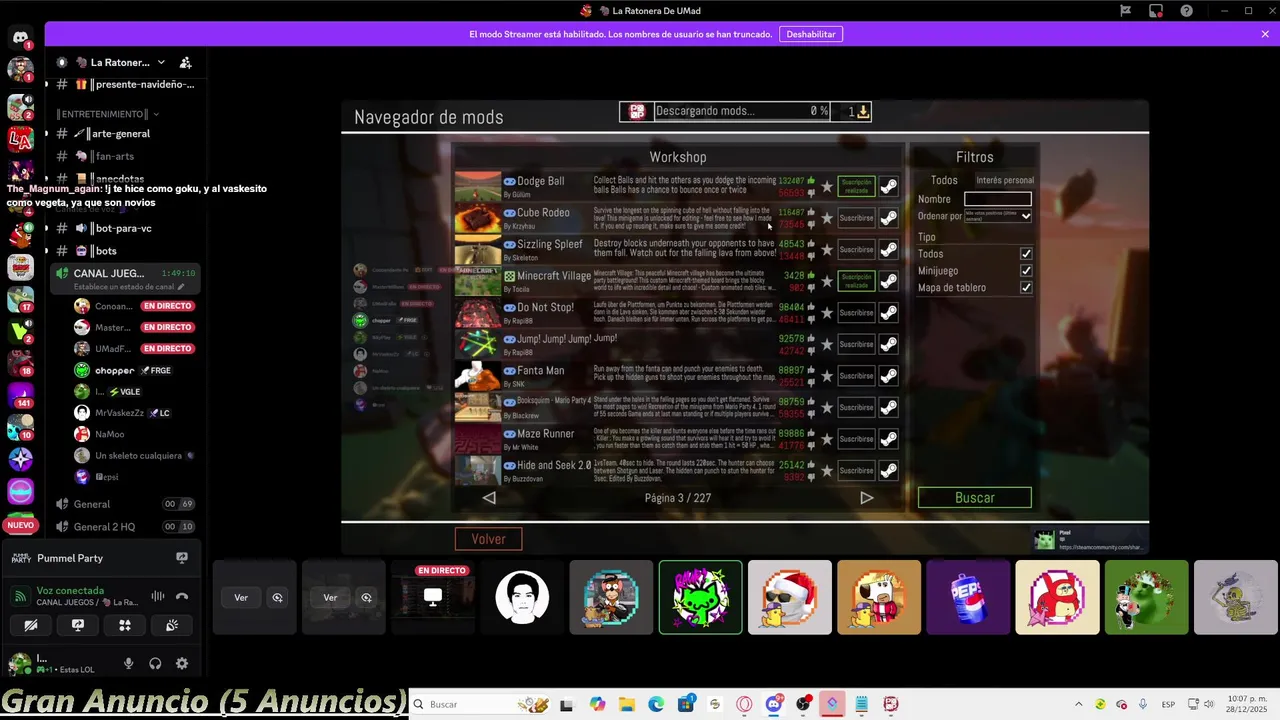Click the invite people icon beside server name
Image resolution: width=1280 pixels, height=720 pixels.
click(x=185, y=62)
